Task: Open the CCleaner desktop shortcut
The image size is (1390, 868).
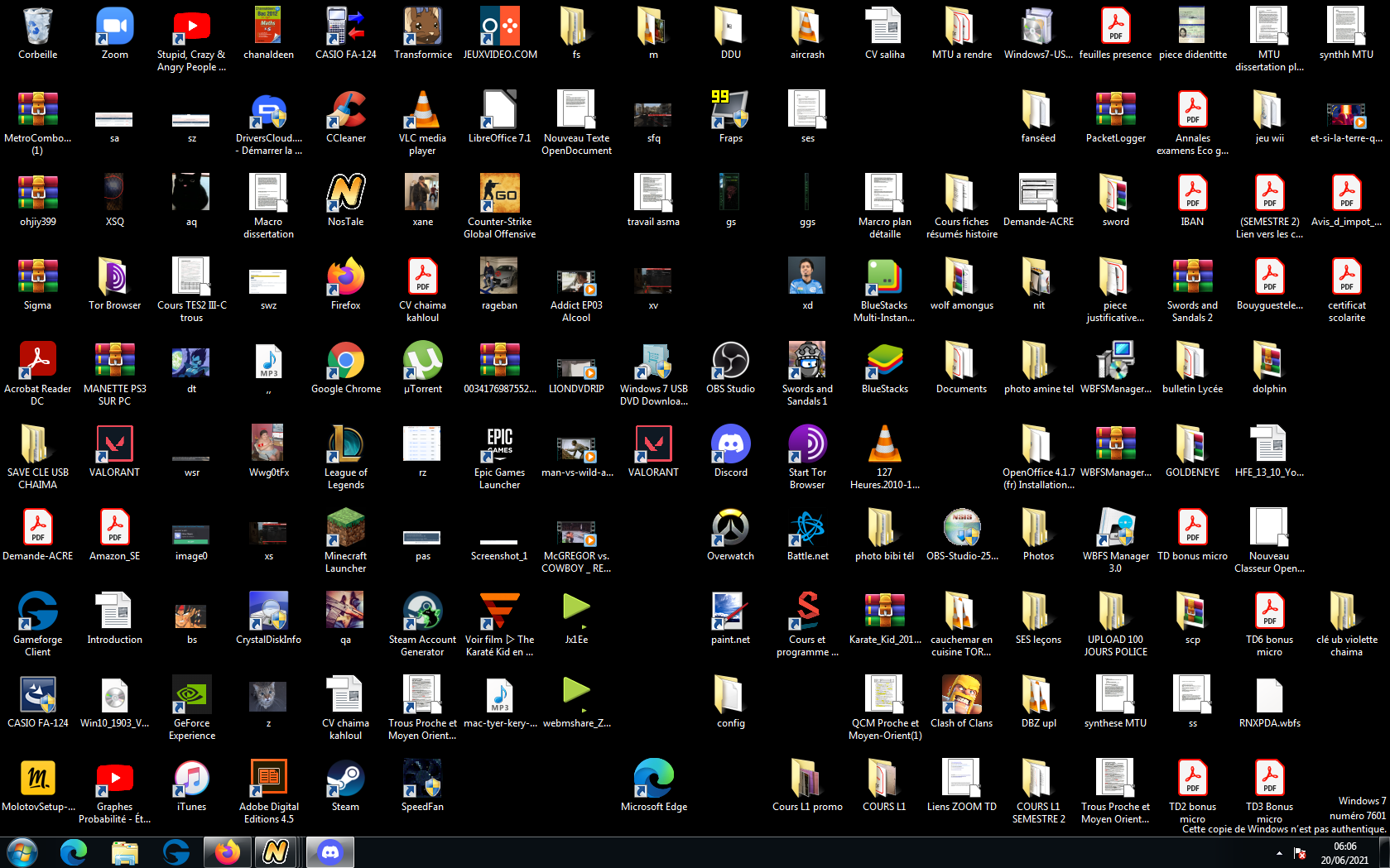Action: (346, 117)
